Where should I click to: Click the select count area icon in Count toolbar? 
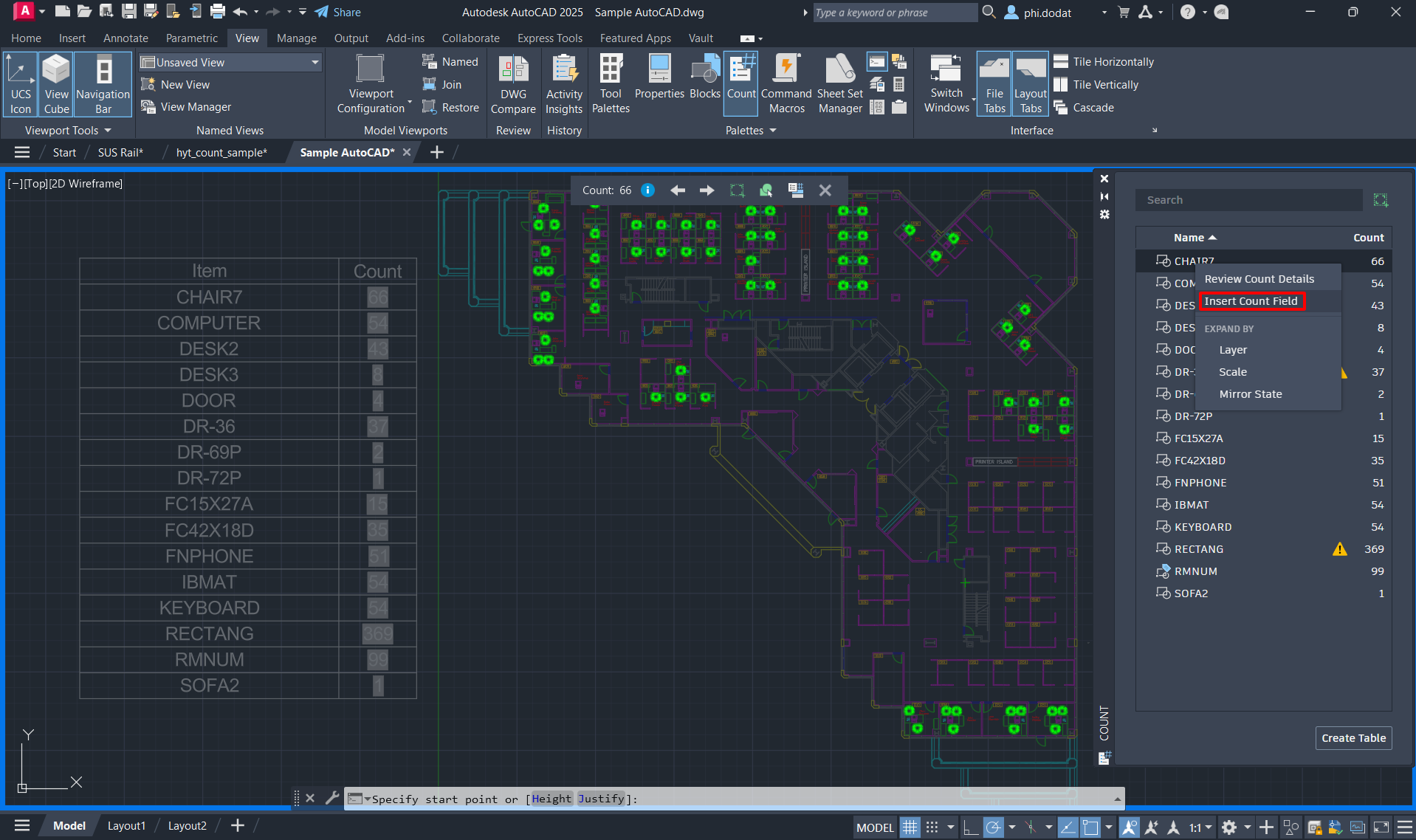[x=737, y=190]
